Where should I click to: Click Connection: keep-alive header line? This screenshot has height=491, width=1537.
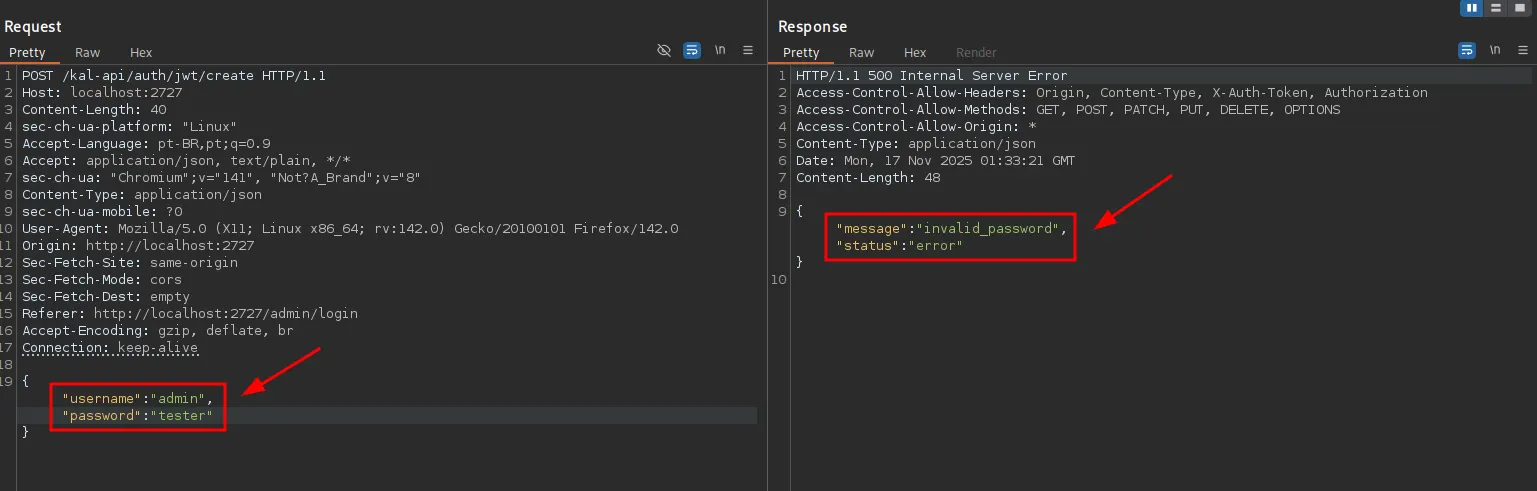110,348
